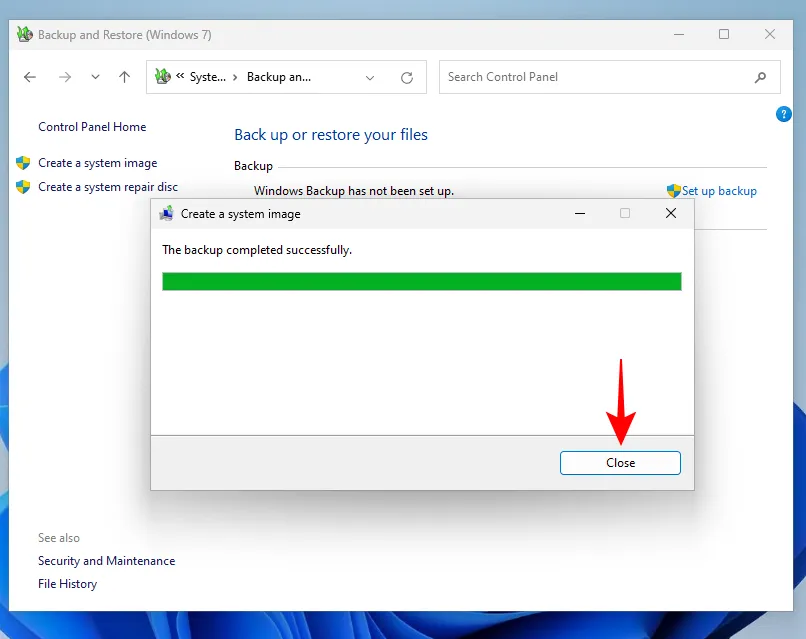
Task: Click the breadcrumb double chevron before Syste...
Action: tap(180, 76)
